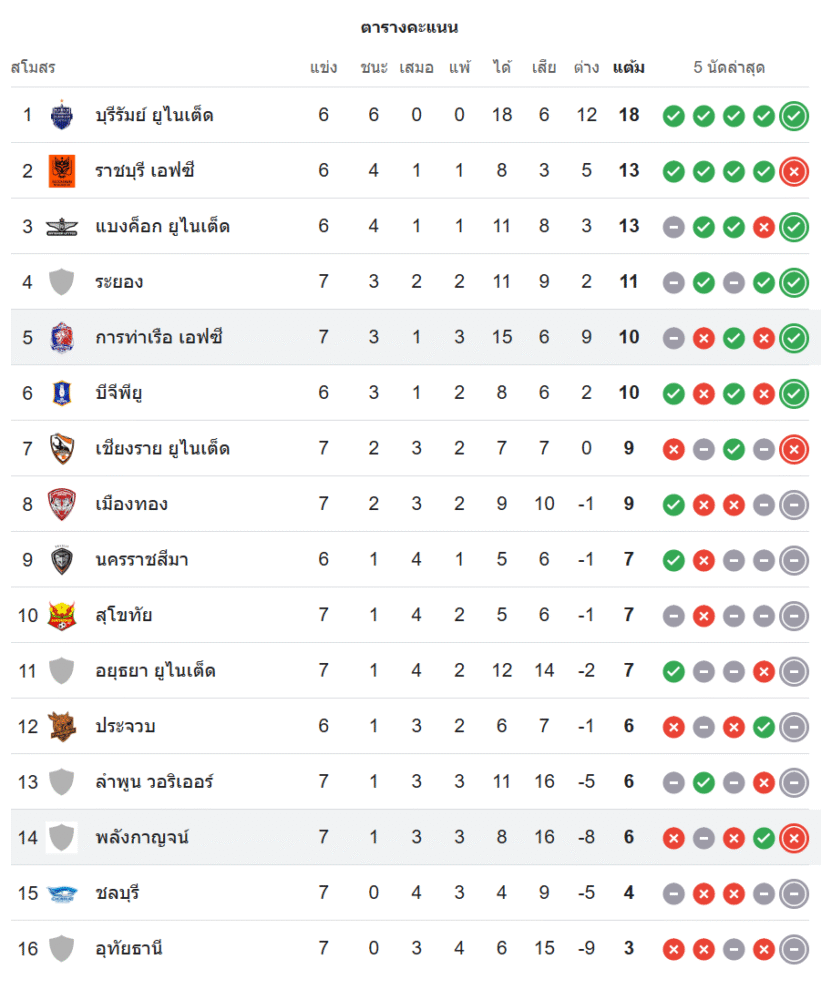The width and height of the screenshot is (821, 1000).
Task: Click the การท่าเรือ เอฟซี club crest
Action: coord(62,338)
